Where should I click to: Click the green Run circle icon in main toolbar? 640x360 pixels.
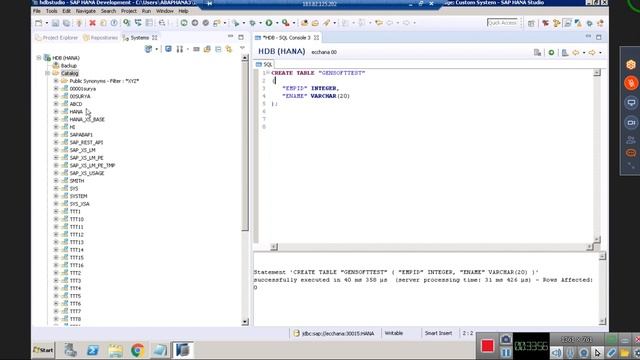click(x=269, y=23)
